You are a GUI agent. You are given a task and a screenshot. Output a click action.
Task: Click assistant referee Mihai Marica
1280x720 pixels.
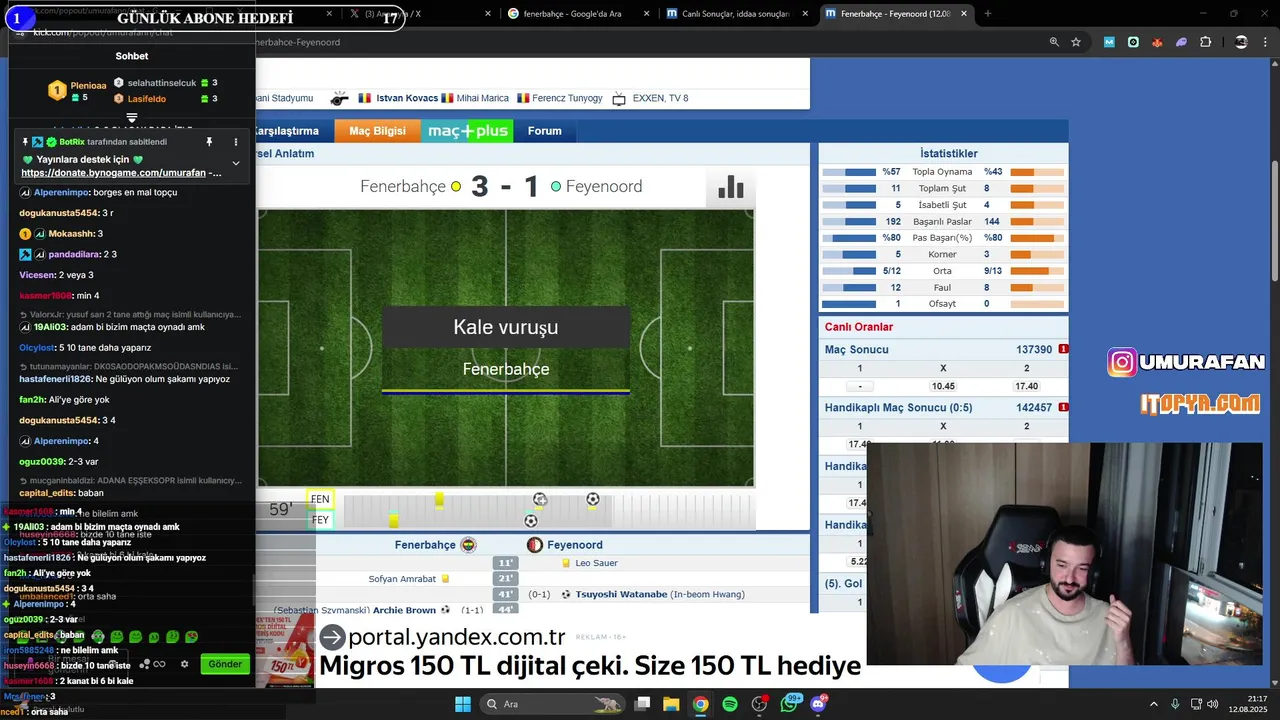coord(482,98)
